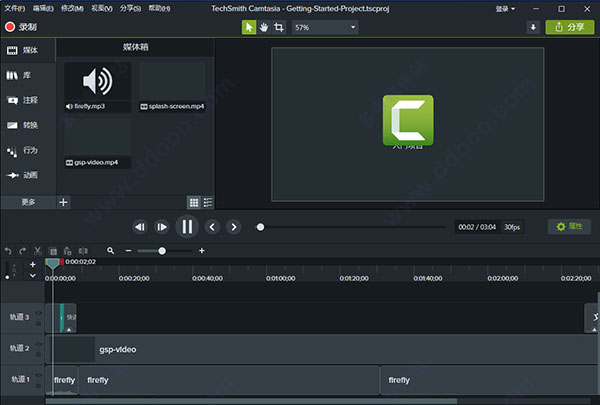This screenshot has width=600, height=405.
Task: Open the Behaviors tab
Action: point(28,150)
